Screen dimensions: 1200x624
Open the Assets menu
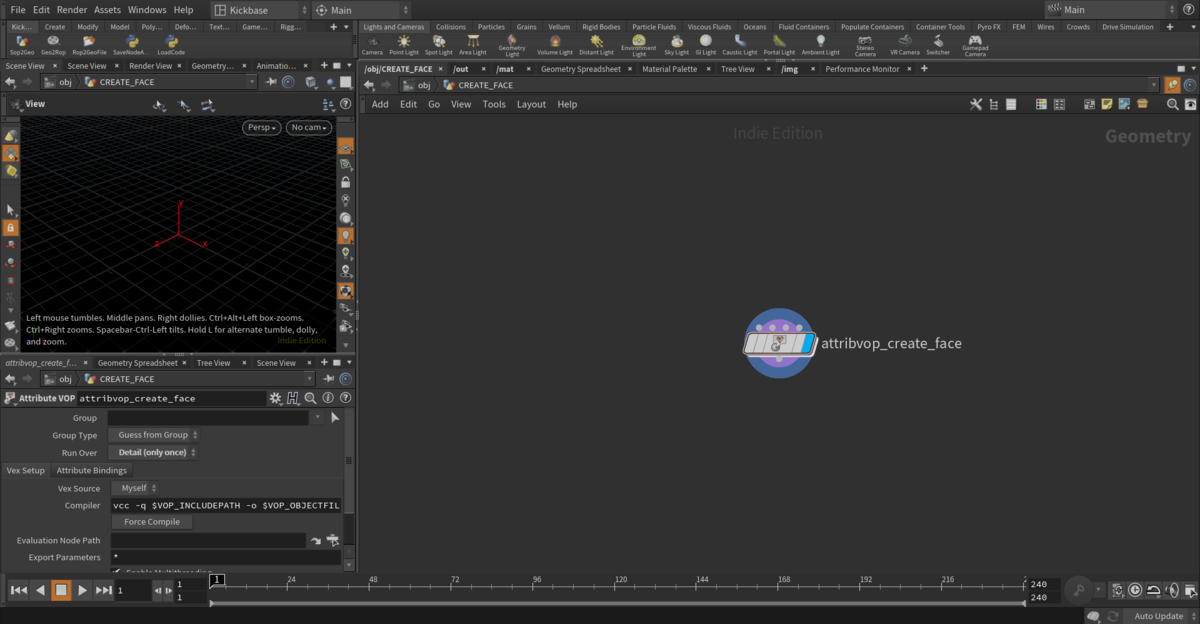[x=108, y=10]
